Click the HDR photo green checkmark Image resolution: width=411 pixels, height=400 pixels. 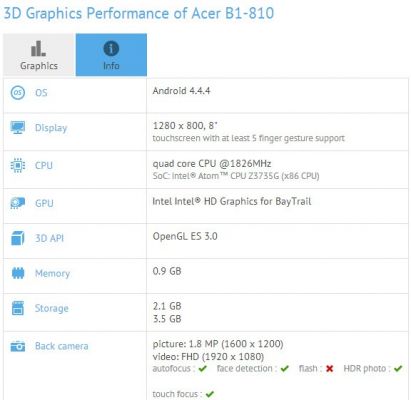[x=398, y=369]
